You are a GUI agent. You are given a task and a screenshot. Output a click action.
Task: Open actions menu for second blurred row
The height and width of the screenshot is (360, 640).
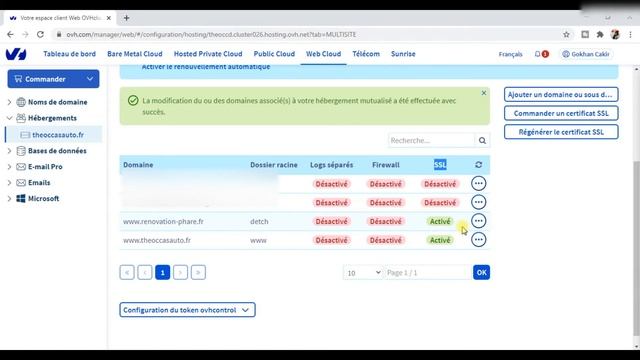[478, 202]
